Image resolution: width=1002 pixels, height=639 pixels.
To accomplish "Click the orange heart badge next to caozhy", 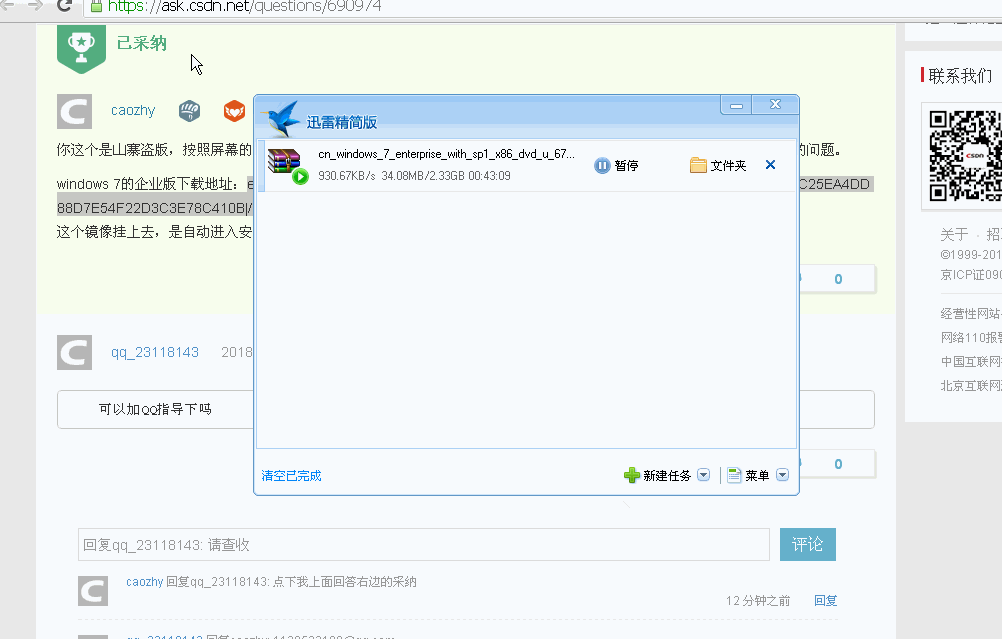I will pyautogui.click(x=235, y=111).
